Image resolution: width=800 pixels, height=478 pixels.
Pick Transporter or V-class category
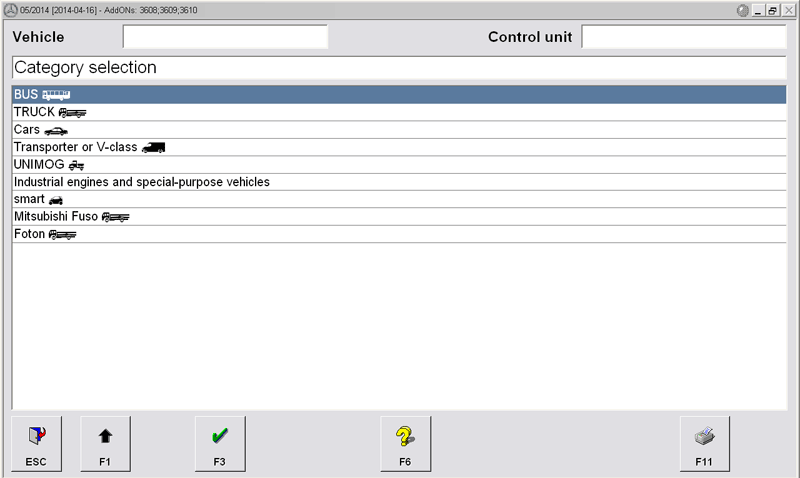(x=399, y=147)
